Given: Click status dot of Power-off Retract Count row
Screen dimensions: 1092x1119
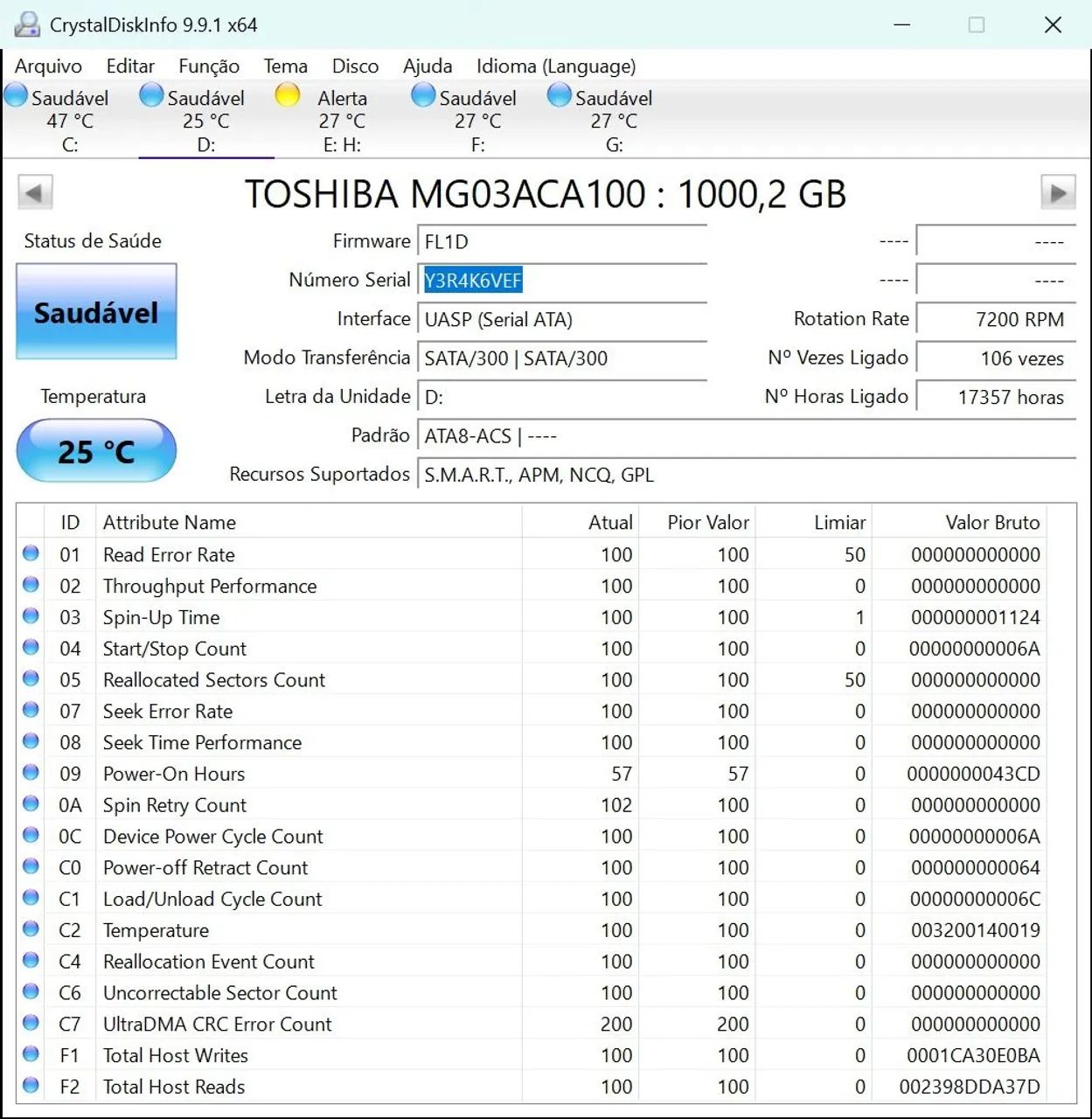Looking at the screenshot, I should [31, 866].
